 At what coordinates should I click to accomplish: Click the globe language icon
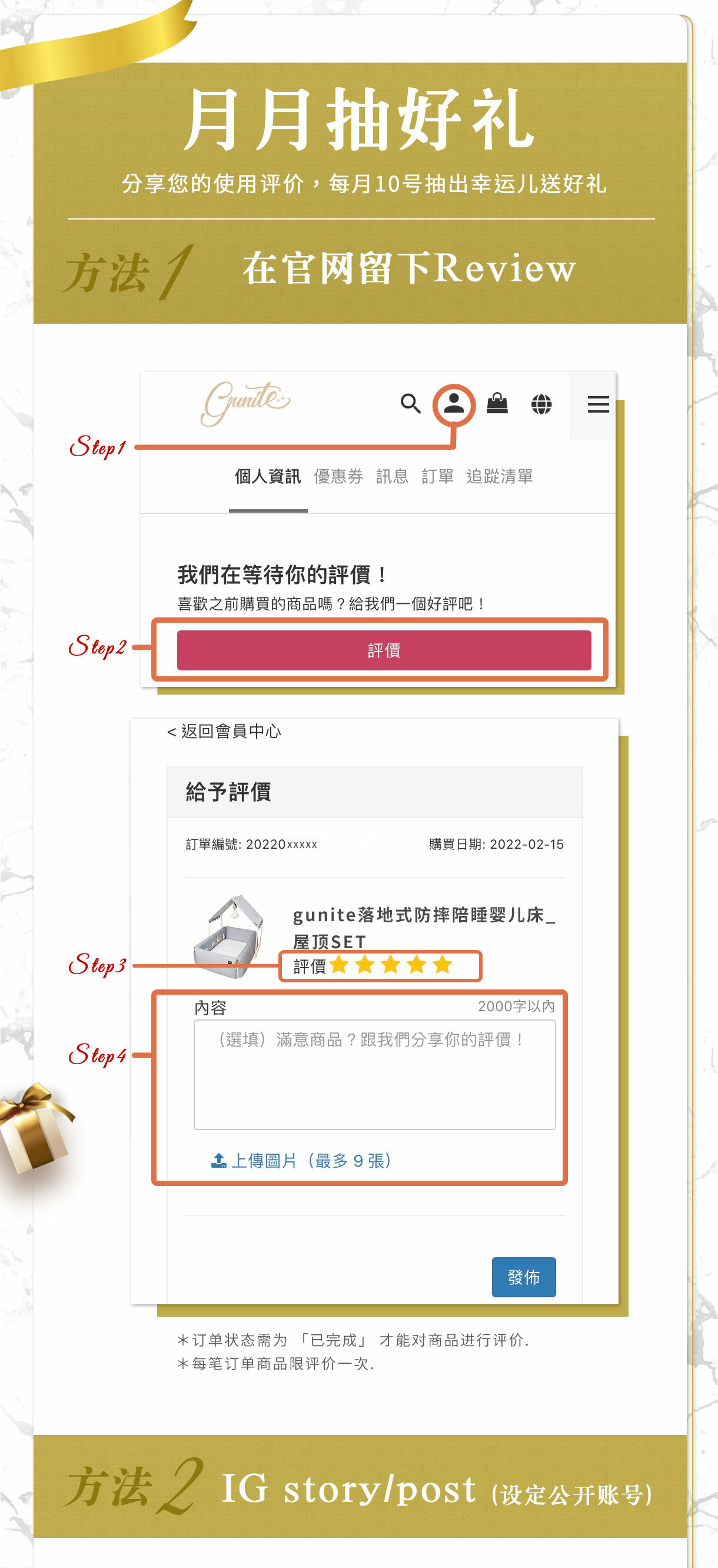coord(541,404)
